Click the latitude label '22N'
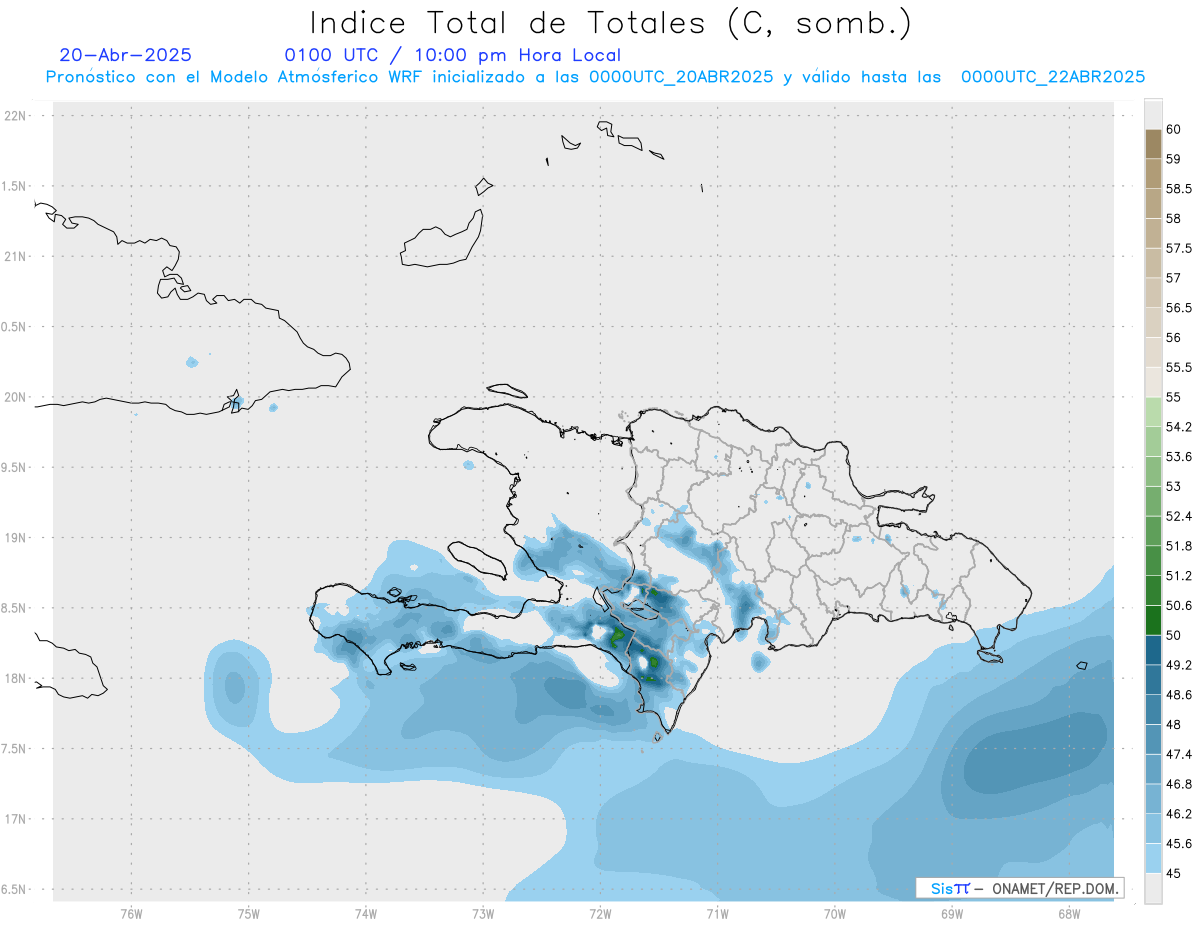 [15, 116]
